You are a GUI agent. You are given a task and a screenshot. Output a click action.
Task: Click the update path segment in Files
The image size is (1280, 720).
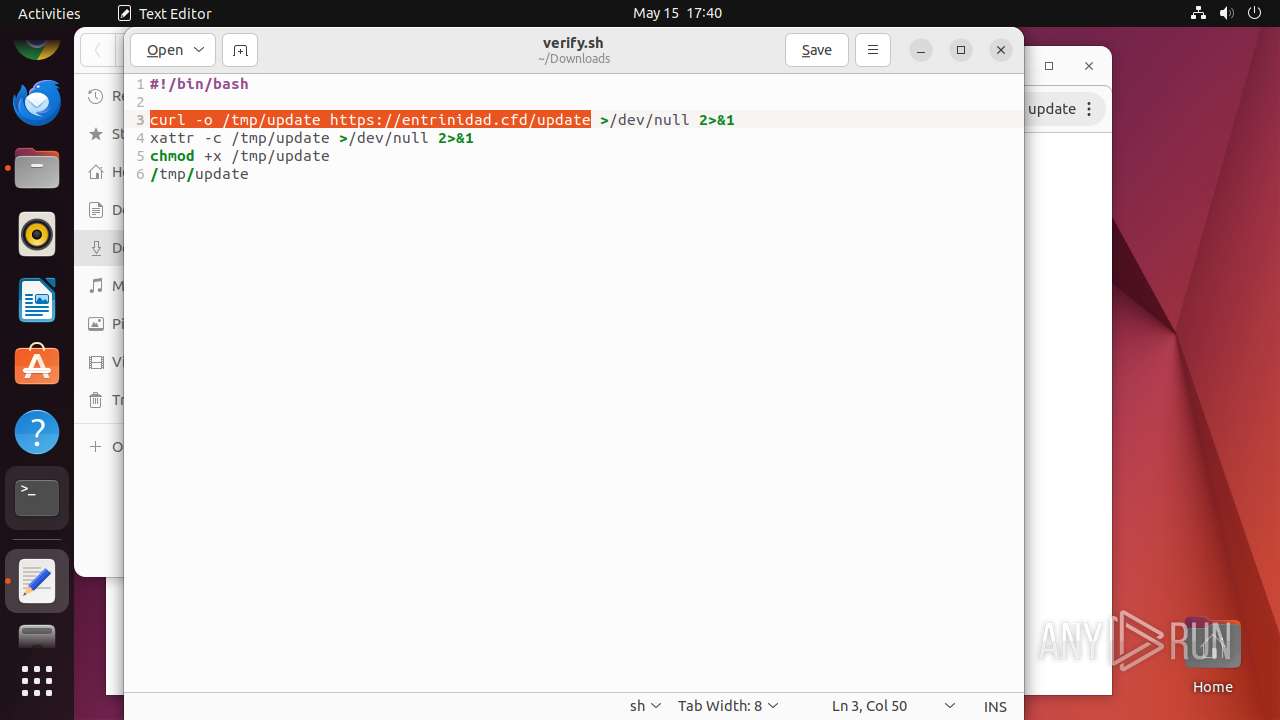[x=1051, y=109]
